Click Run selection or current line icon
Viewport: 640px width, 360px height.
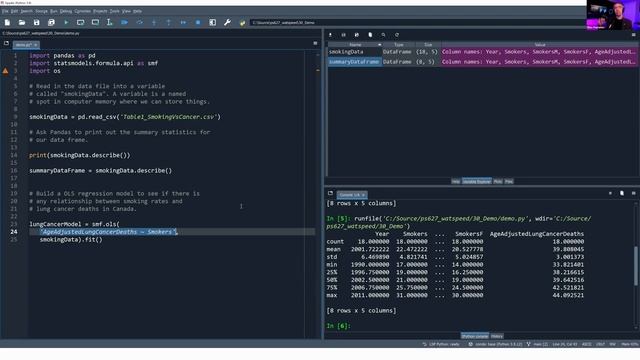pos(109,22)
